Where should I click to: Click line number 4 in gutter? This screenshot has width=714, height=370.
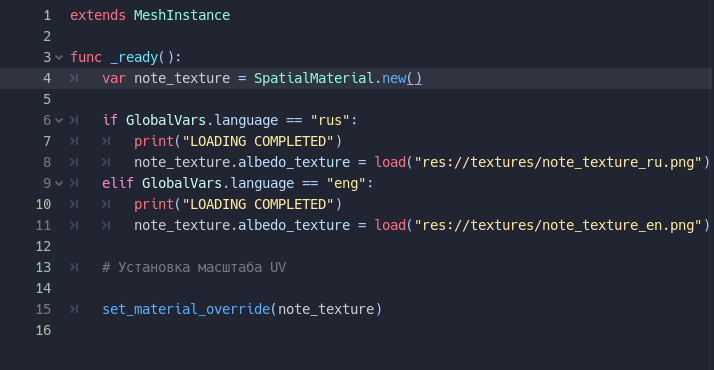pyautogui.click(x=47, y=78)
